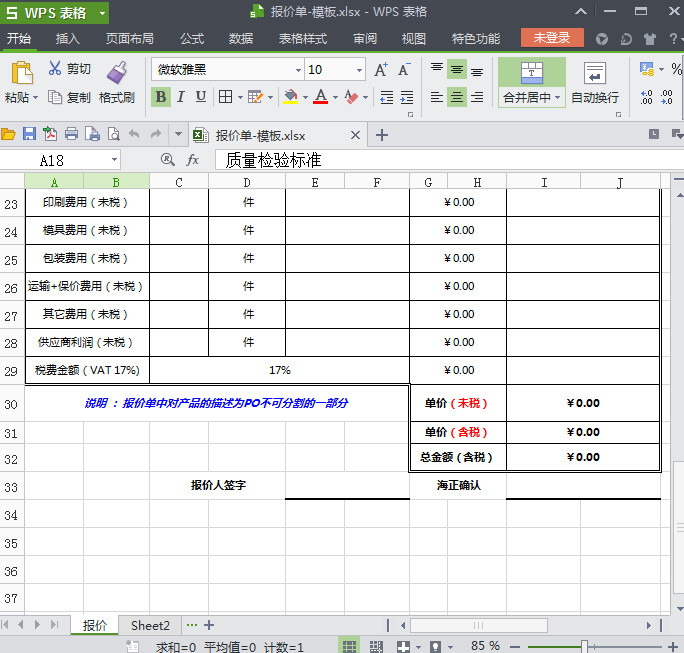Viewport: 684px width, 653px height.
Task: Open file with folder icon
Action: coord(8,134)
